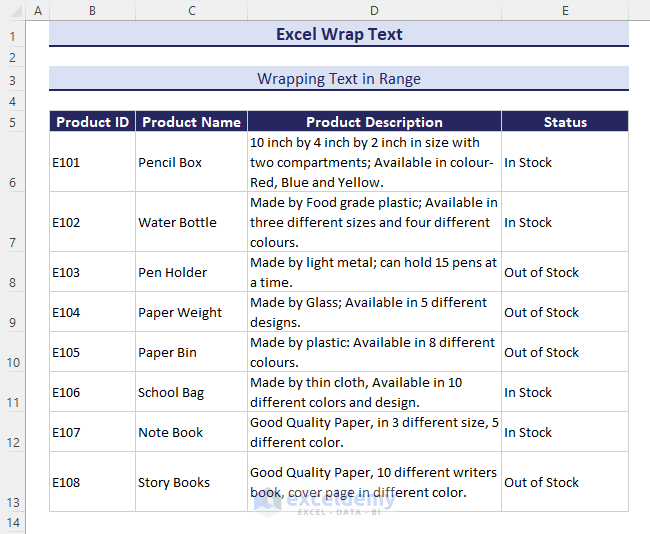This screenshot has height=534, width=650.
Task: Select column C header
Action: (x=191, y=10)
